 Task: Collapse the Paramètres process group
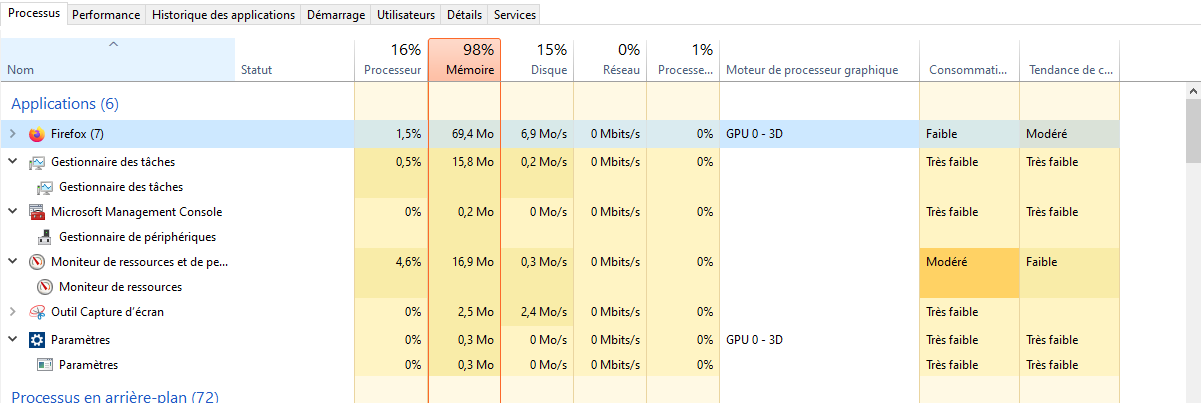click(13, 340)
